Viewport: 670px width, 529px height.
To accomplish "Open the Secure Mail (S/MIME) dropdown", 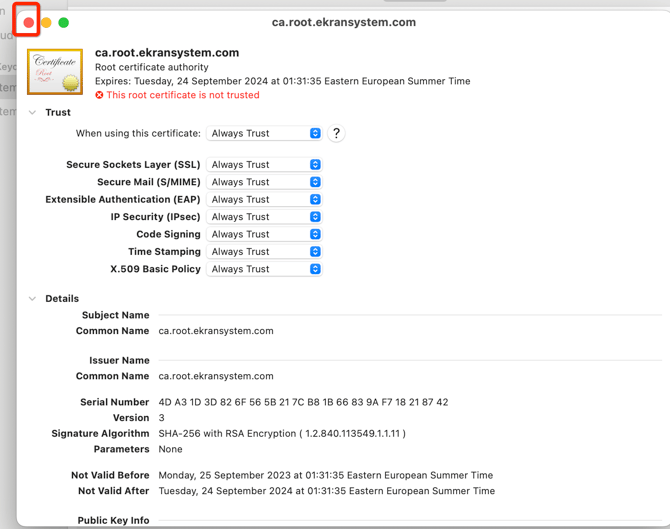I will tap(264, 182).
